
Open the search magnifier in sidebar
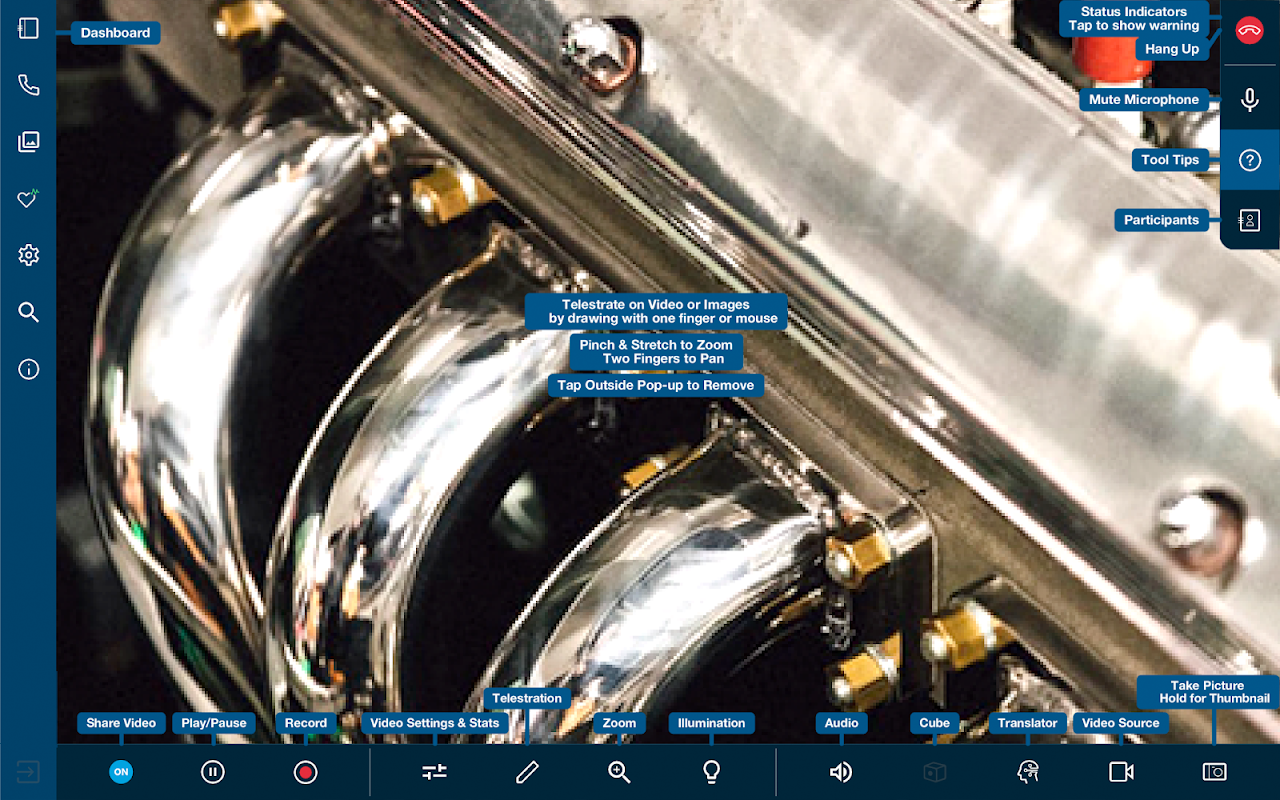click(x=28, y=313)
